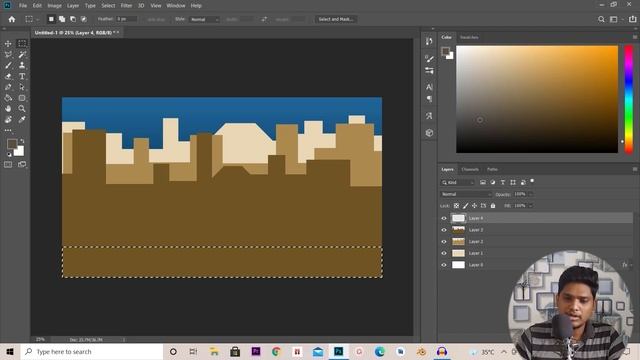Open the History panel icon
The height and width of the screenshot is (360, 640).
[x=429, y=41]
